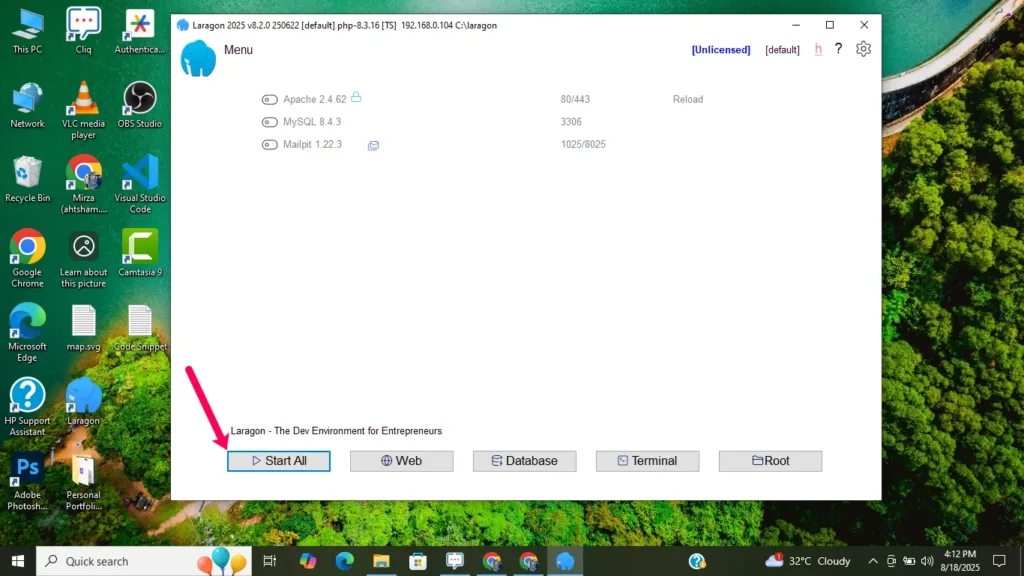Image resolution: width=1024 pixels, height=576 pixels.
Task: Toggle the MySQL 8.4.3 service switch
Action: [x=269, y=122]
